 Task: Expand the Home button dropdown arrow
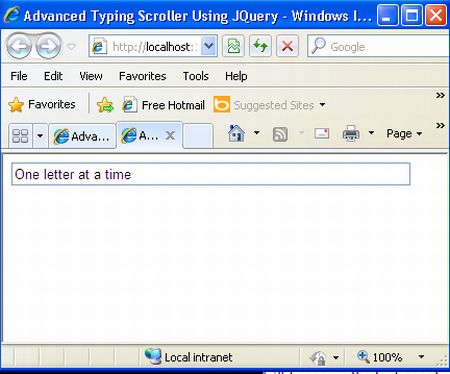(x=256, y=133)
